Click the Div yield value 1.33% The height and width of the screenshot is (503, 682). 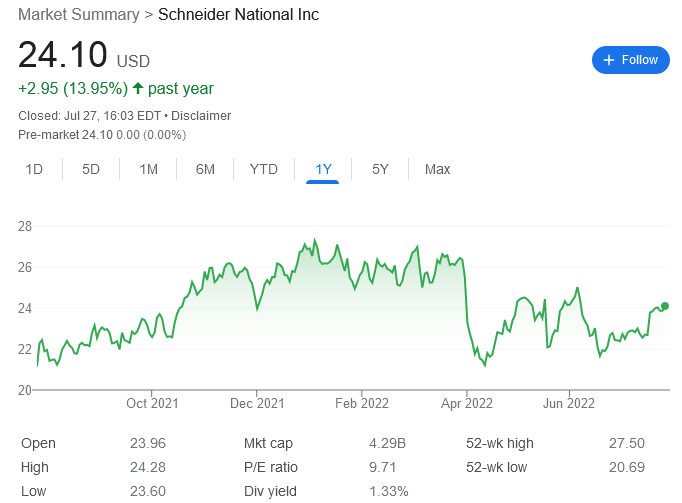389,491
